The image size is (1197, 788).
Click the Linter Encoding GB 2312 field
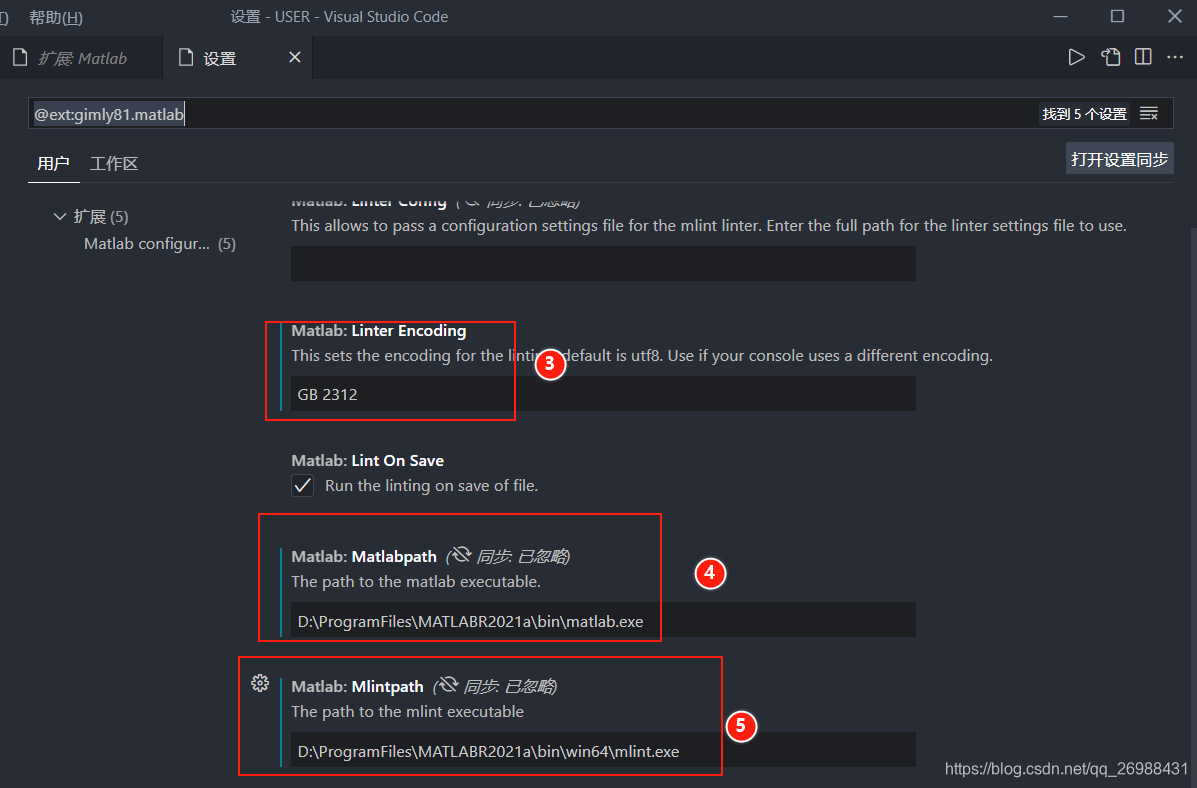click(603, 394)
